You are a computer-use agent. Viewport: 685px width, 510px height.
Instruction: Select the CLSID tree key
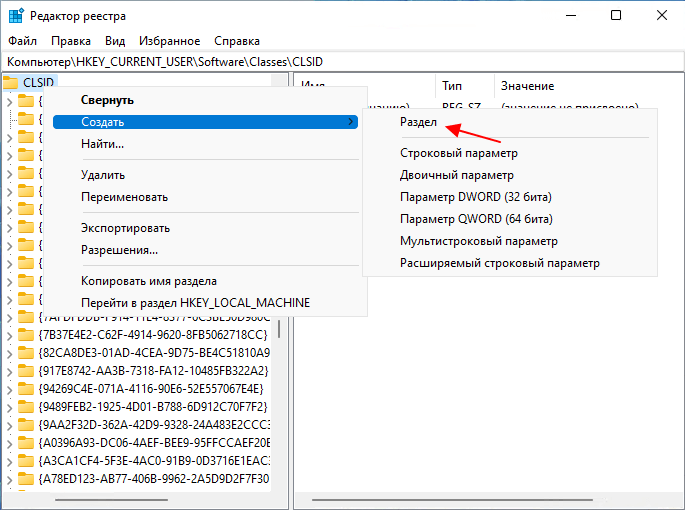click(38, 82)
